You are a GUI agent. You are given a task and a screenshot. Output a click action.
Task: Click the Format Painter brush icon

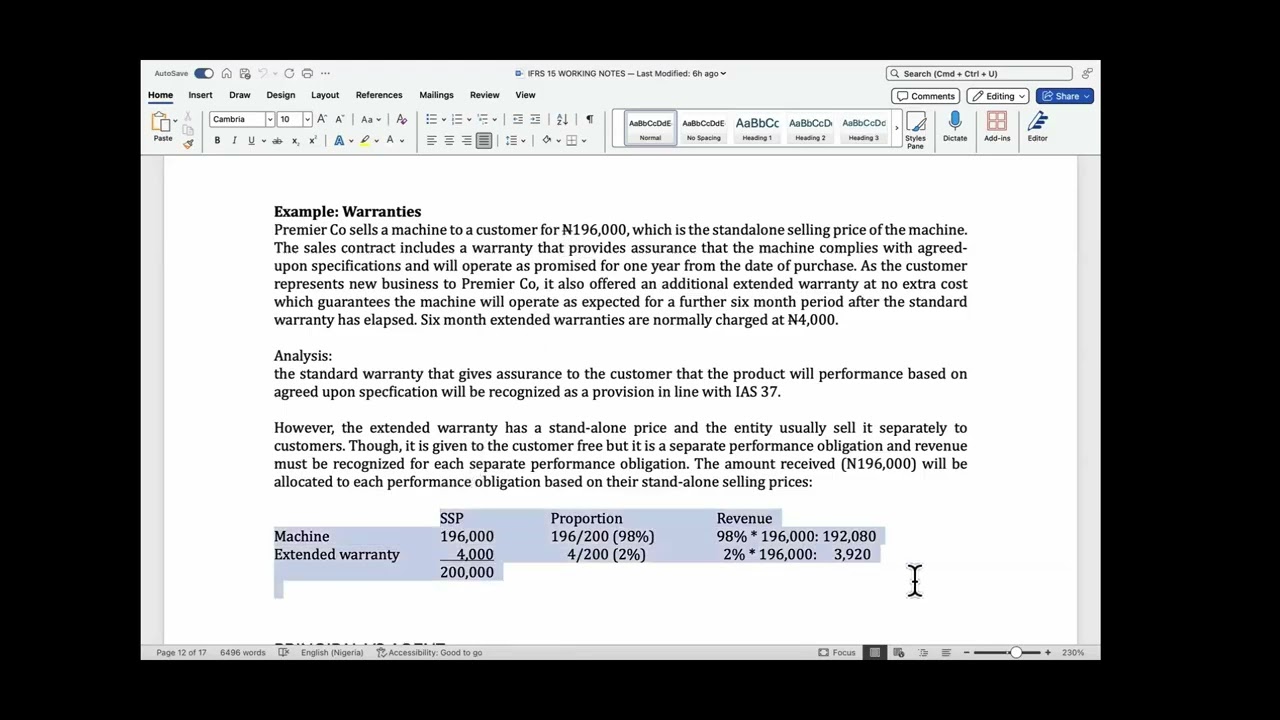188,144
